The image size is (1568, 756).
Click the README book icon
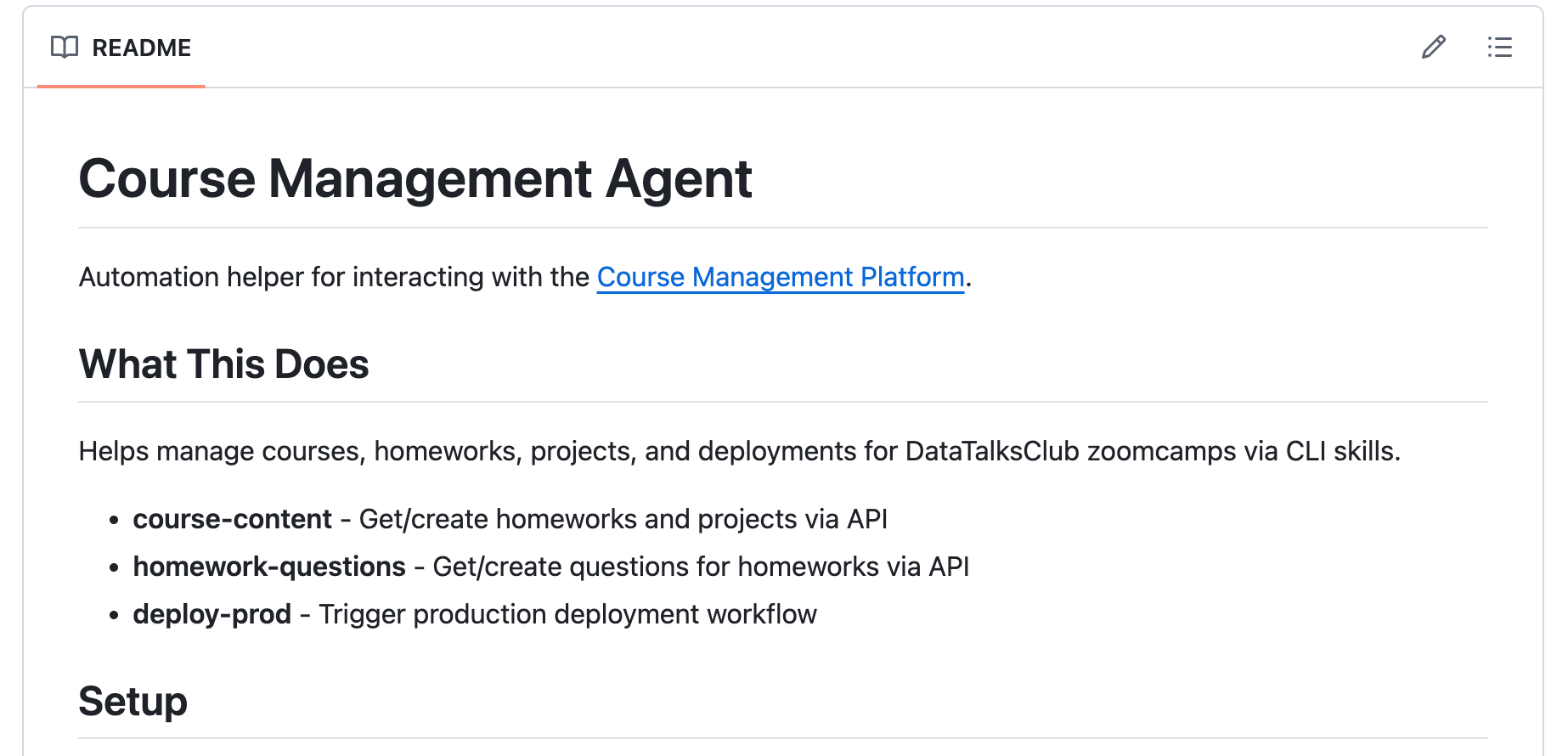65,48
